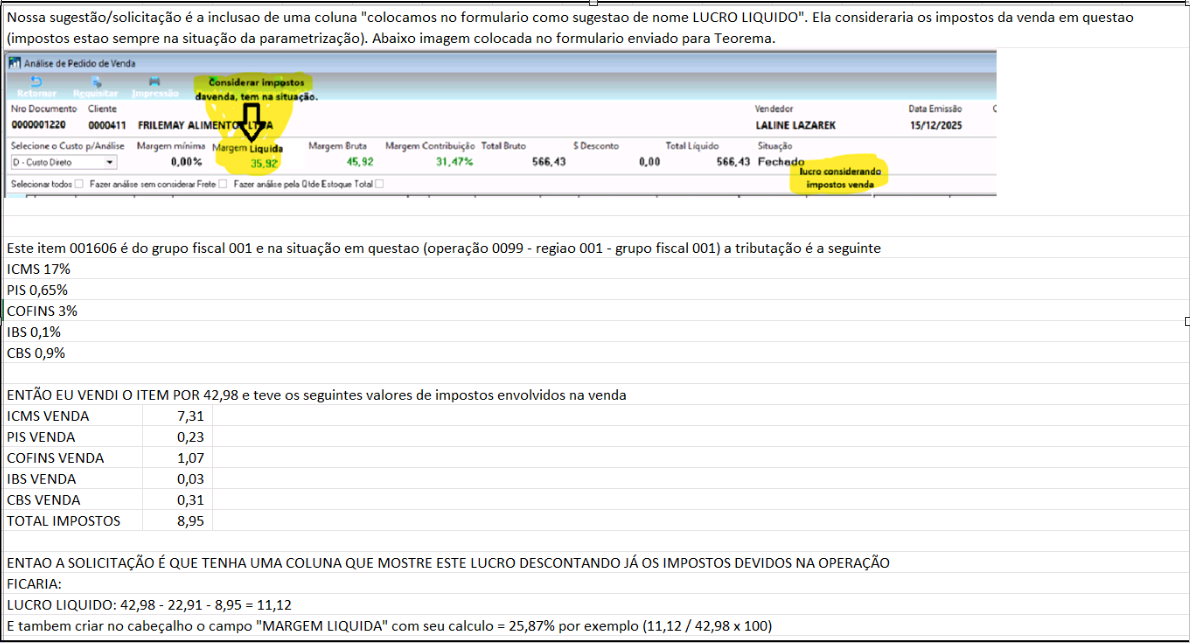Check Fazer análise pela Qtde Estoque Total
Image resolution: width=1190 pixels, height=643 pixels.
[x=379, y=184]
